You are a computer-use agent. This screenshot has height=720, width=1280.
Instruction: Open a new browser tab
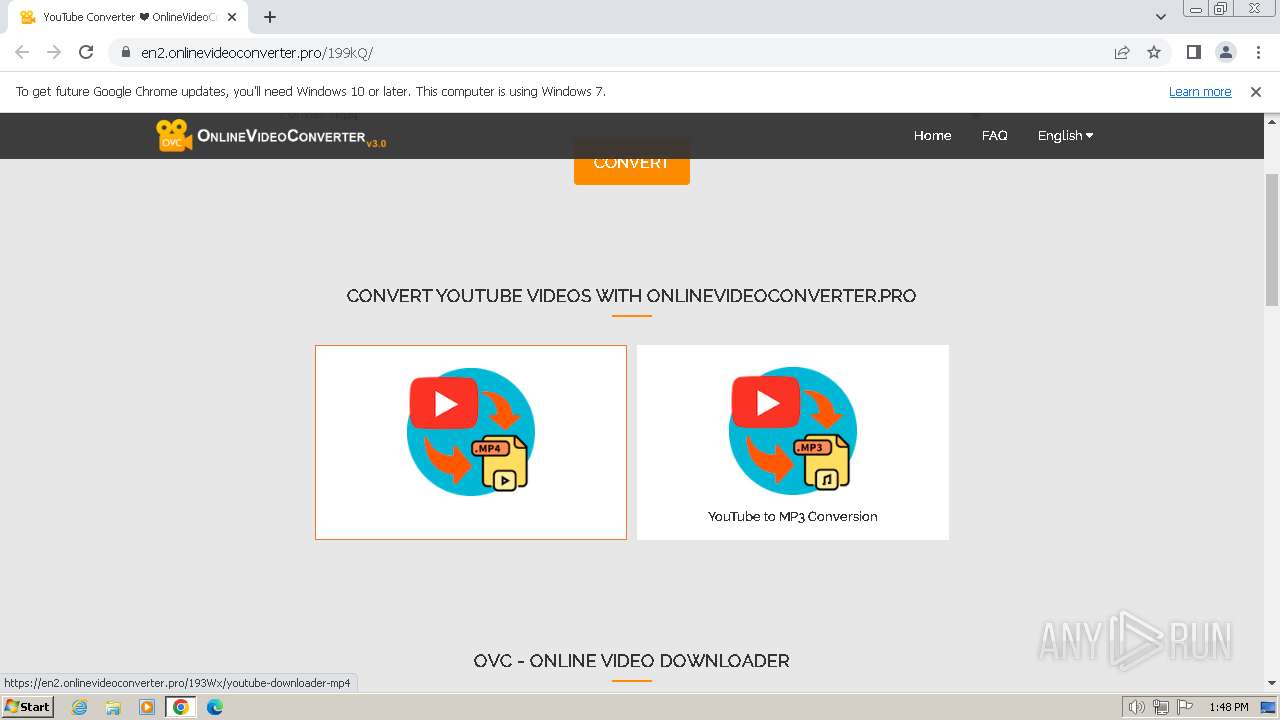click(270, 17)
